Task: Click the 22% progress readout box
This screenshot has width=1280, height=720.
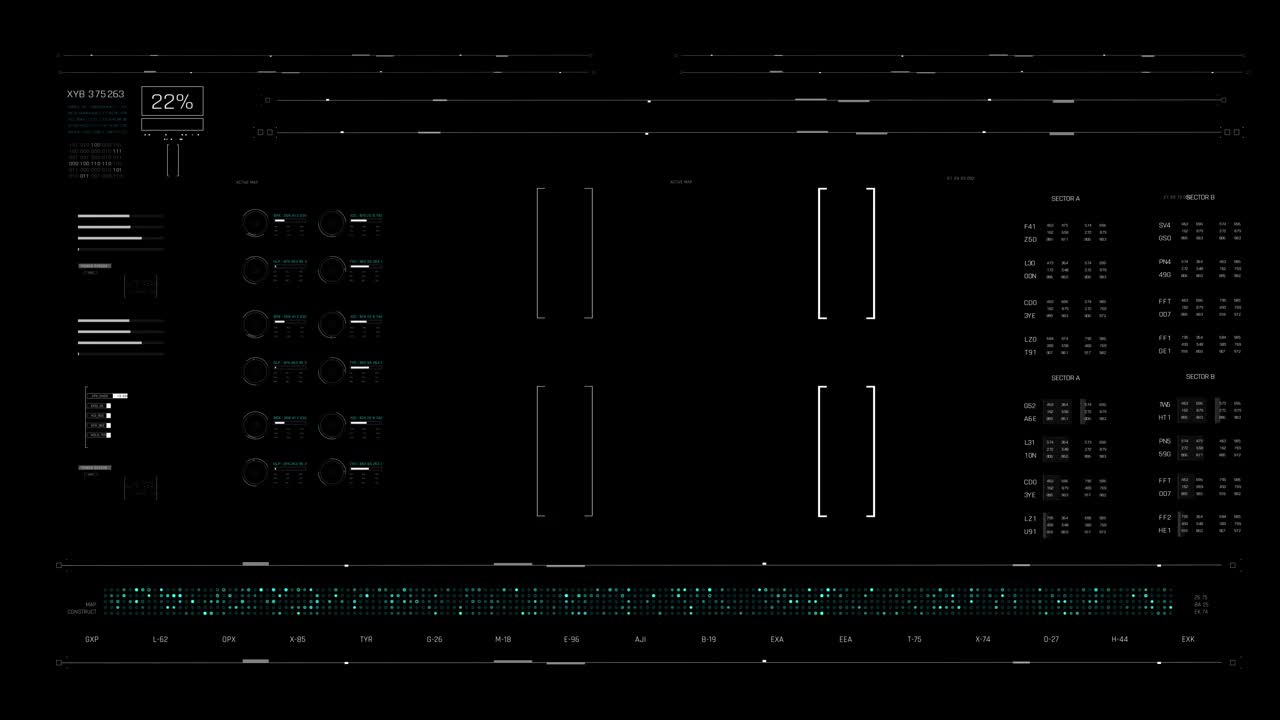Action: 172,101
